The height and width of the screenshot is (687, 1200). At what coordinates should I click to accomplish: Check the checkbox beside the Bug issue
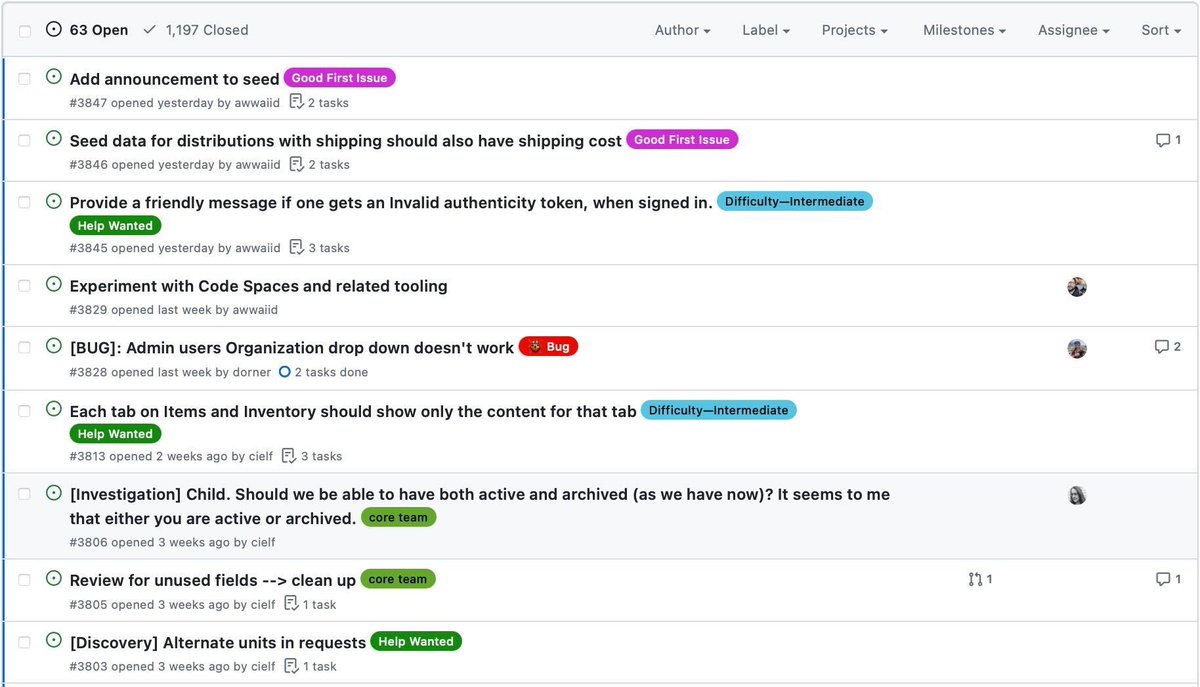pos(24,347)
